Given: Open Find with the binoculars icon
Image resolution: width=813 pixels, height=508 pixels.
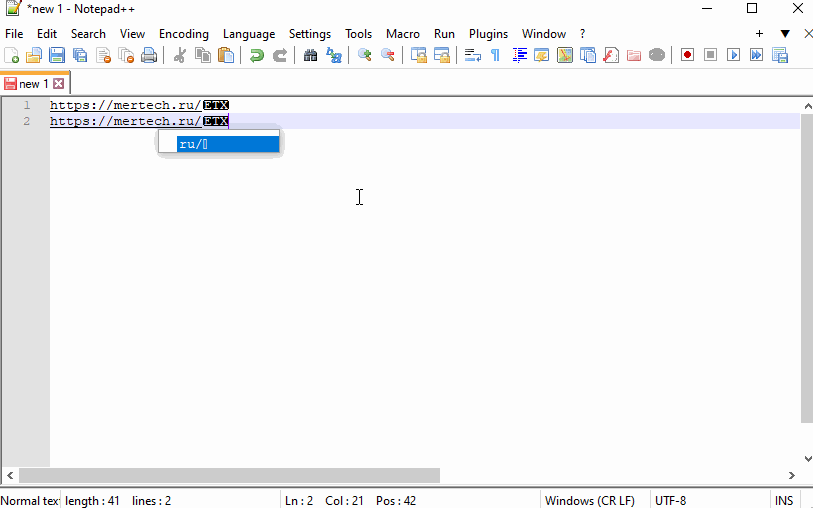Looking at the screenshot, I should click(x=311, y=56).
